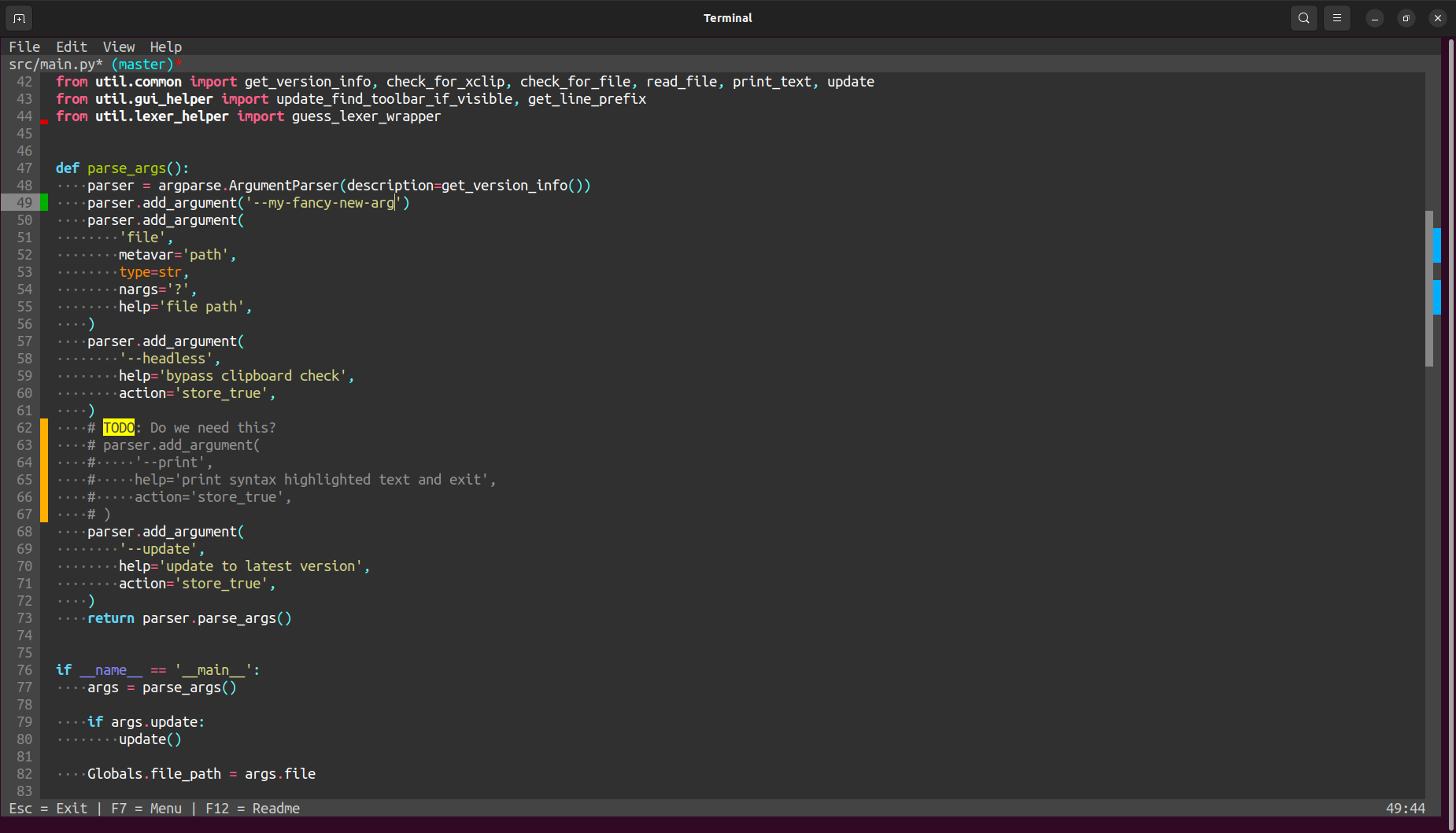Close the Terminal window

point(1437,18)
